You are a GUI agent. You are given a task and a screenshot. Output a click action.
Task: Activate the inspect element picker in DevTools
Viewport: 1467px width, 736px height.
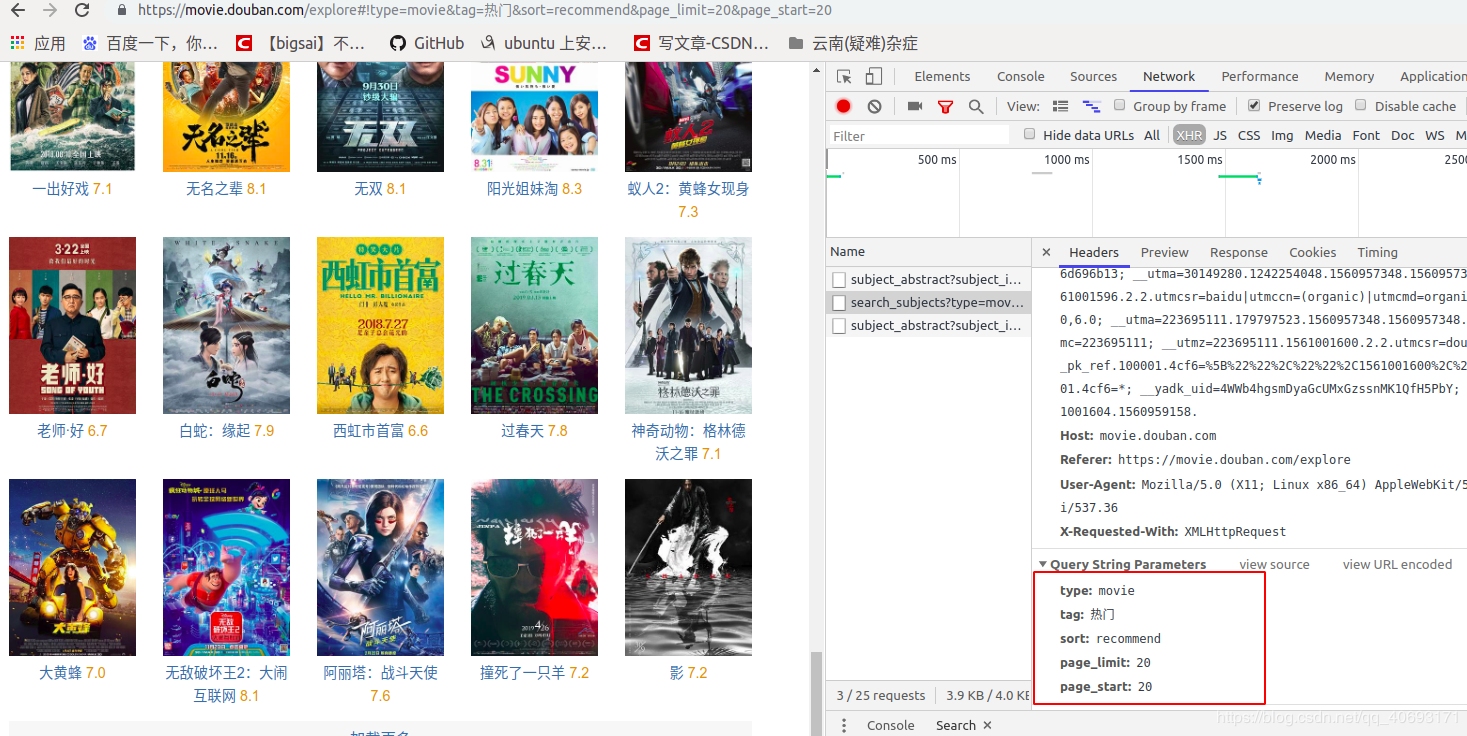(844, 76)
